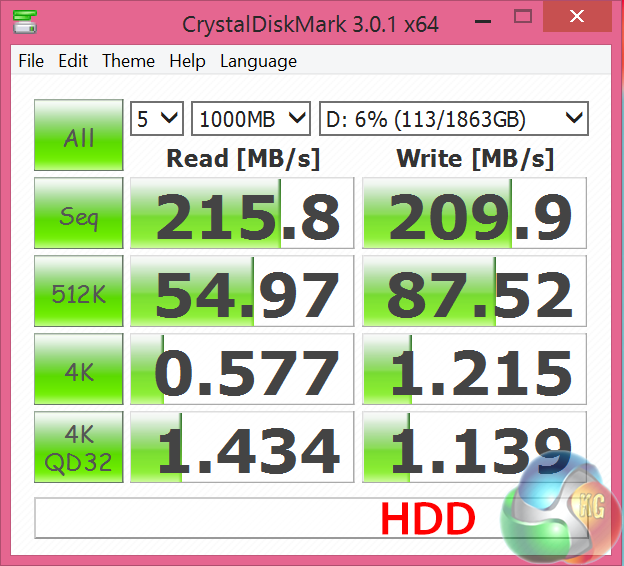
Task: Open the test run count dropdown showing 5
Action: [x=157, y=119]
